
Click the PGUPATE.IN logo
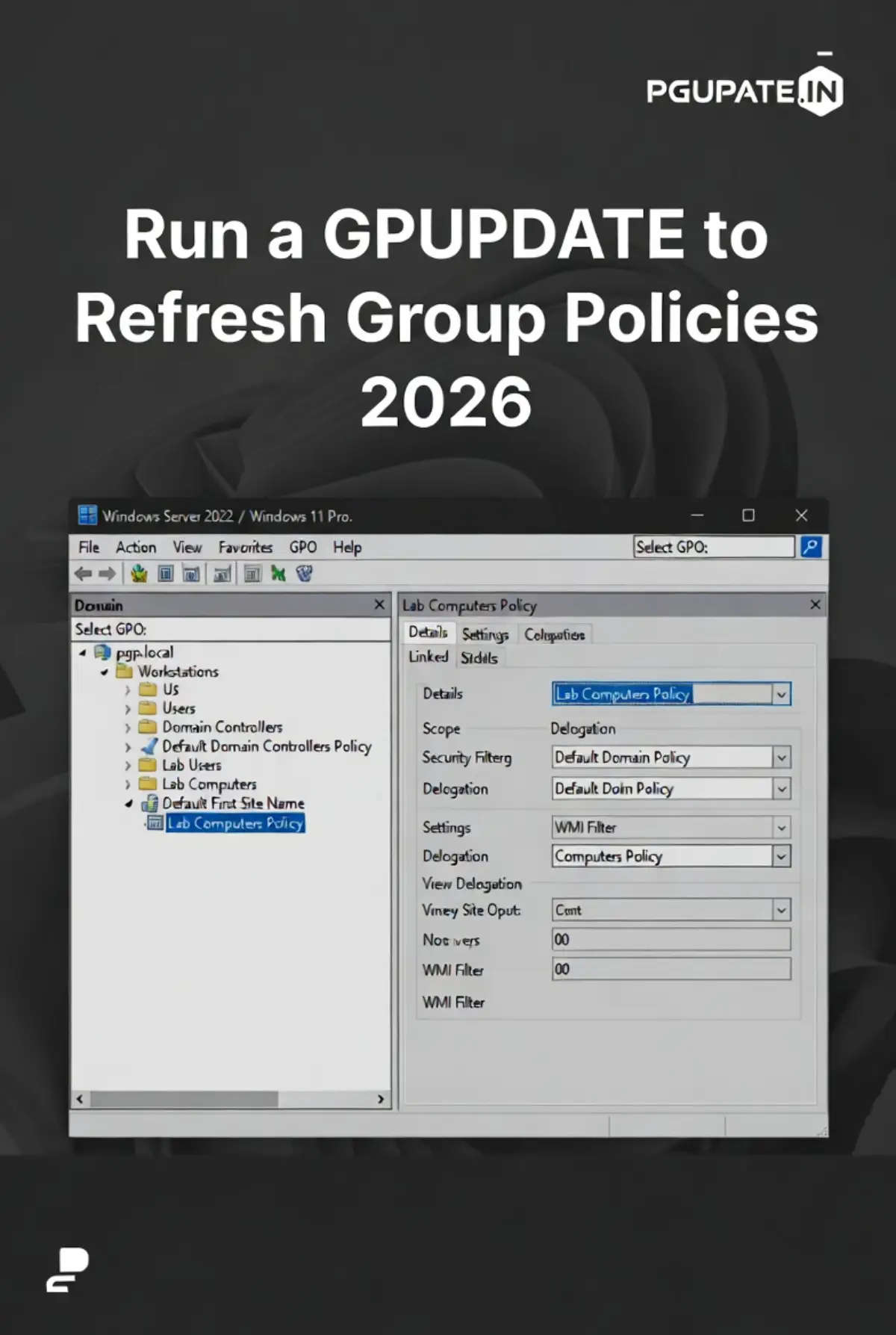coord(745,91)
